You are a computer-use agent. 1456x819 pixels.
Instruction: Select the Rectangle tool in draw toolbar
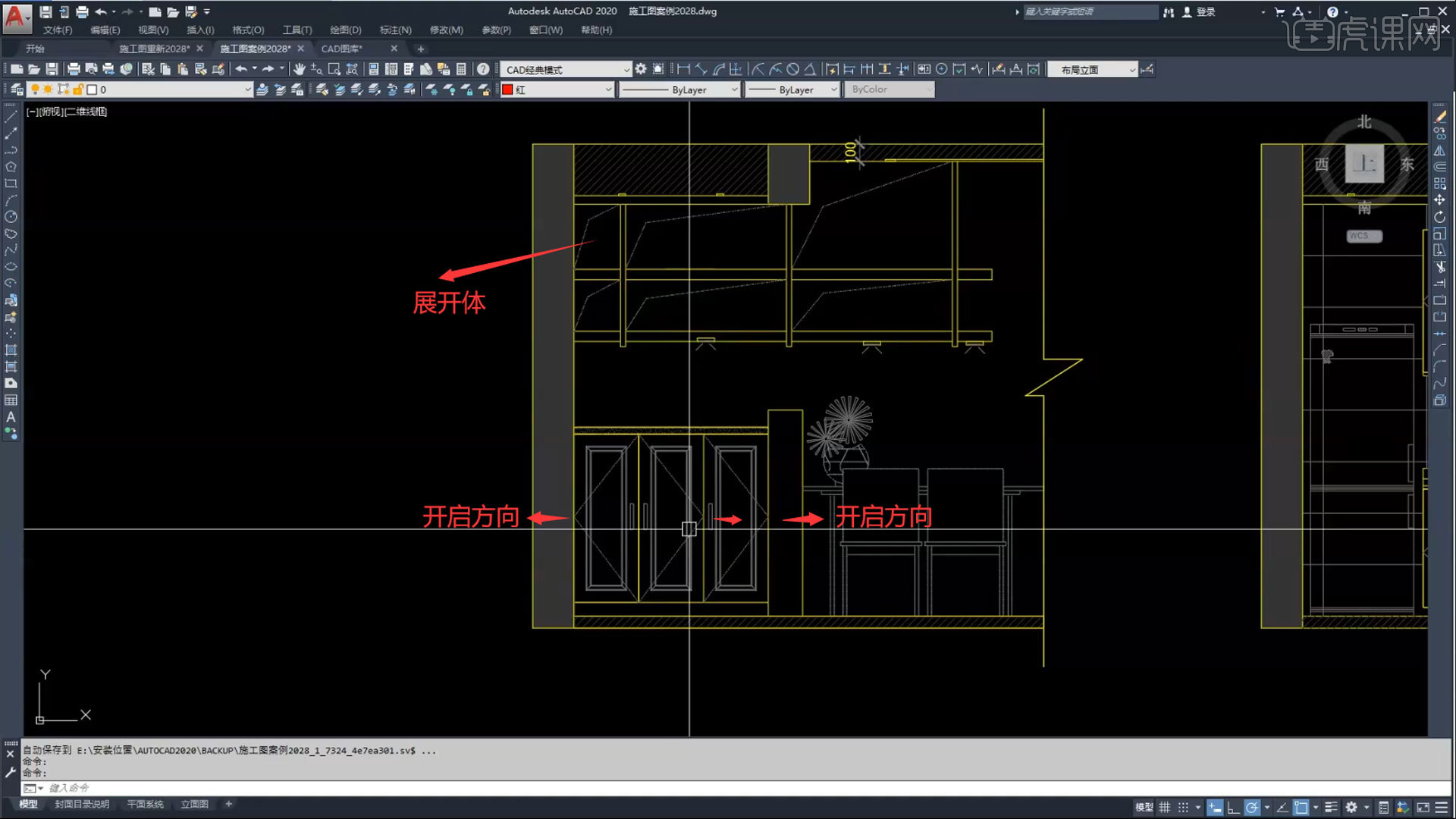11,184
